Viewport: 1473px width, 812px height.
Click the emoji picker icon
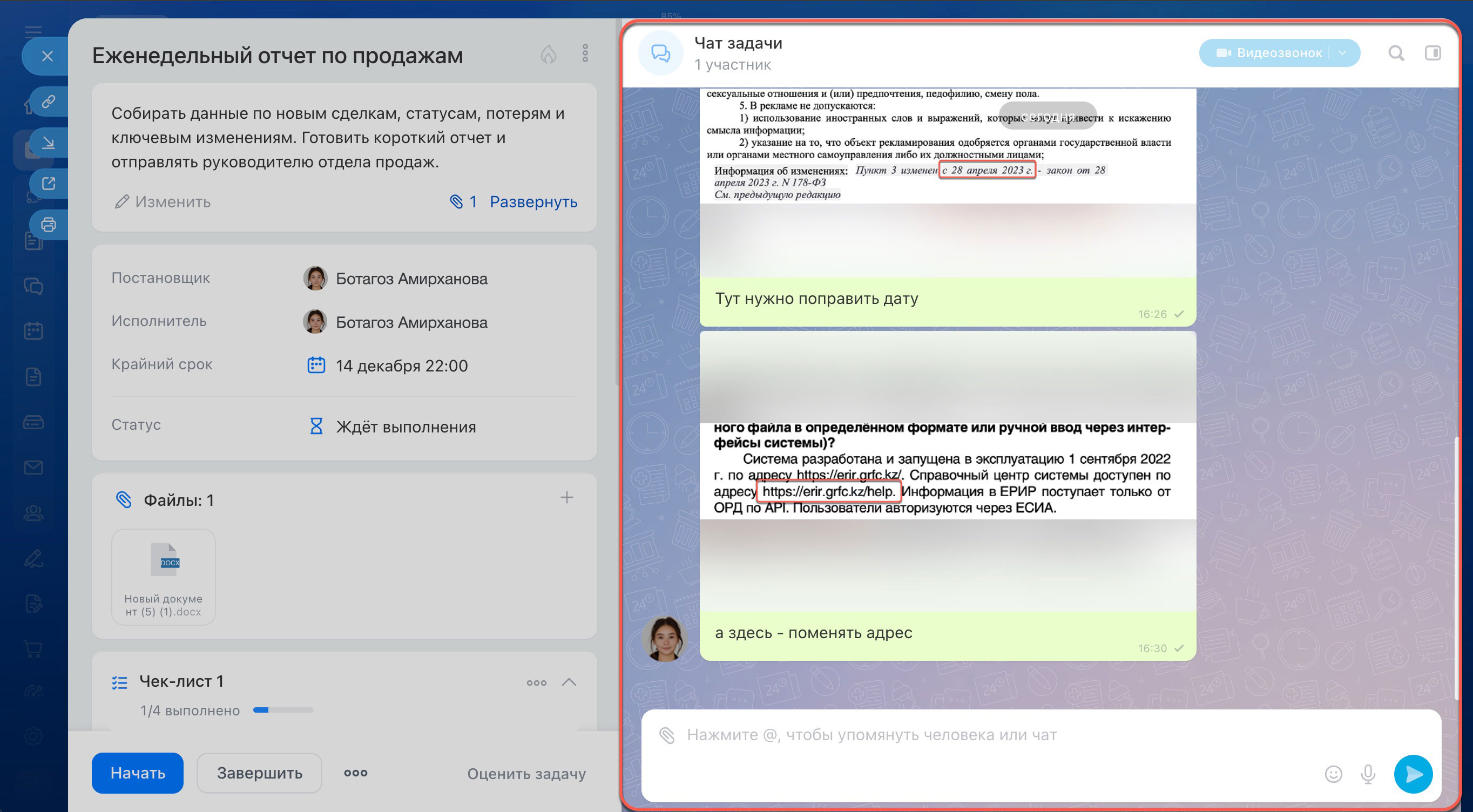coord(1333,774)
